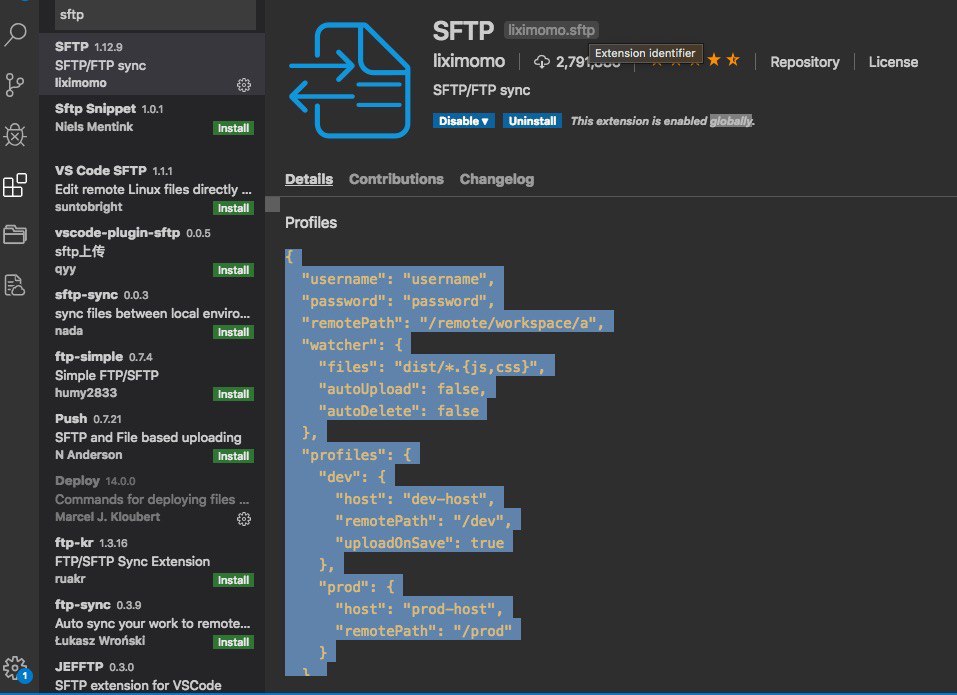Open the Disable dropdown button
The width and height of the screenshot is (957, 695).
click(x=464, y=121)
